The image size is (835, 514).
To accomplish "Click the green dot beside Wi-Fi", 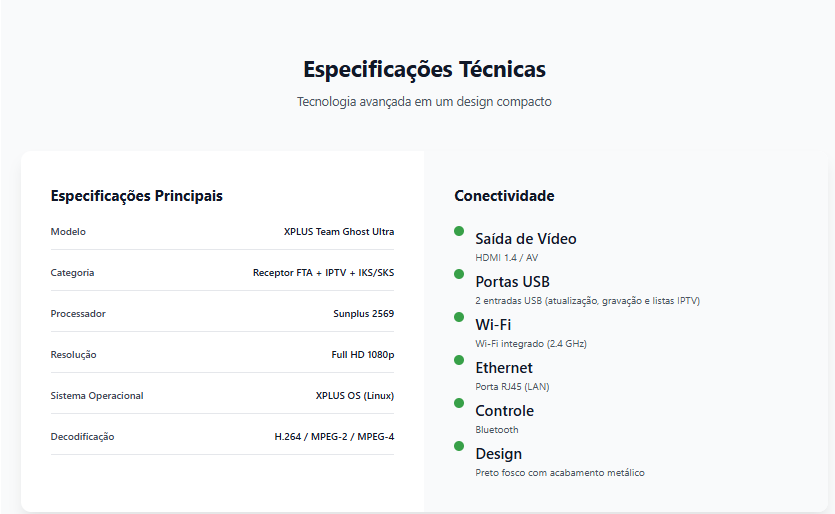I will pos(459,317).
